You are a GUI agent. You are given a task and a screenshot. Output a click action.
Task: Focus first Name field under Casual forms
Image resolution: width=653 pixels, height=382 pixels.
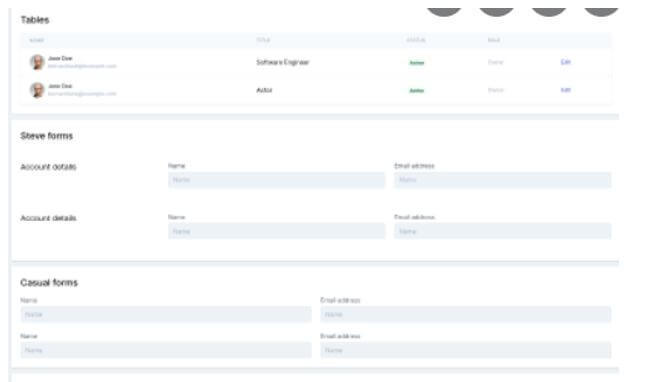tap(166, 315)
